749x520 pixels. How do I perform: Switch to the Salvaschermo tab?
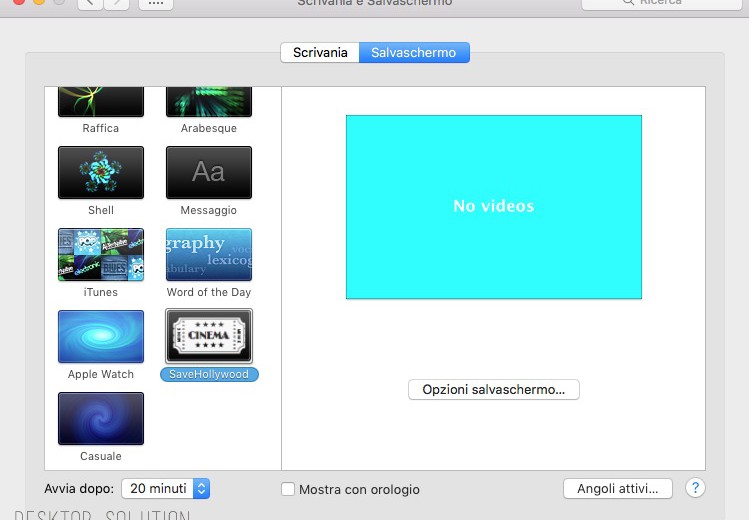coord(413,53)
